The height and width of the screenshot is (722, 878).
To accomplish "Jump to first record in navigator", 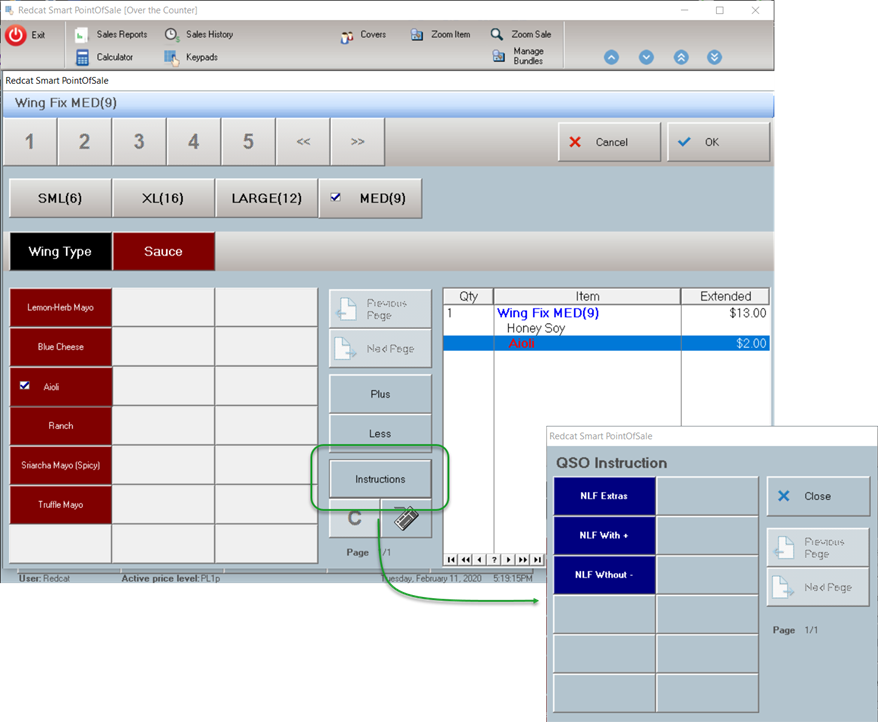I will [451, 559].
